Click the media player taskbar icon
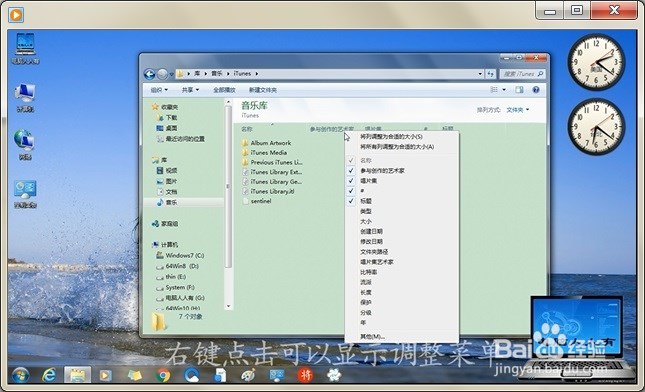Screen dimensions: 645x392 (105, 375)
